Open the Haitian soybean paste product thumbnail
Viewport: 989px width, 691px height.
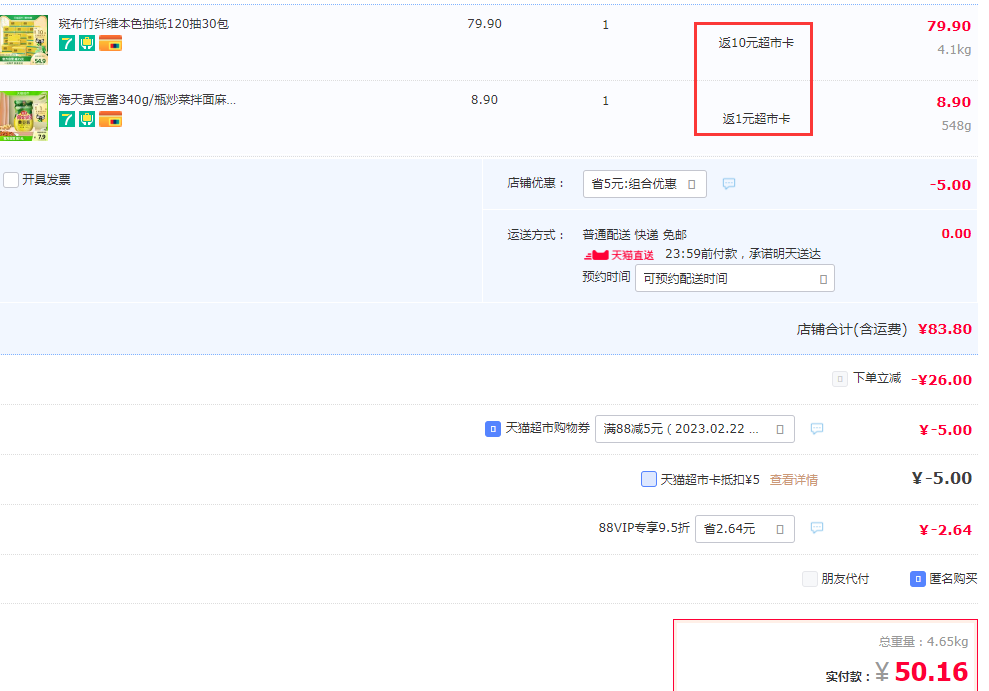(x=24, y=116)
